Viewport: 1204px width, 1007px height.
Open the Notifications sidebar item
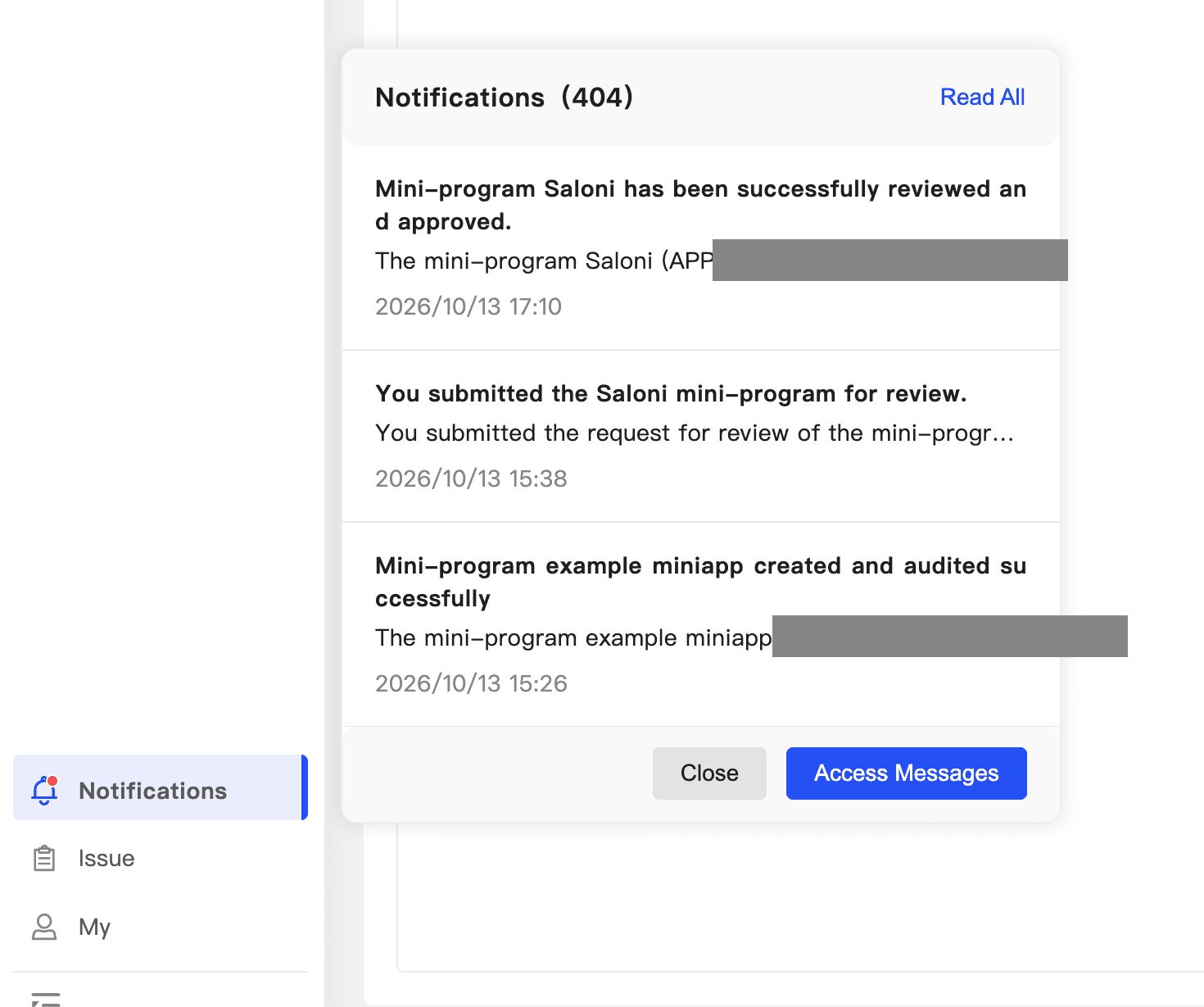click(x=161, y=787)
